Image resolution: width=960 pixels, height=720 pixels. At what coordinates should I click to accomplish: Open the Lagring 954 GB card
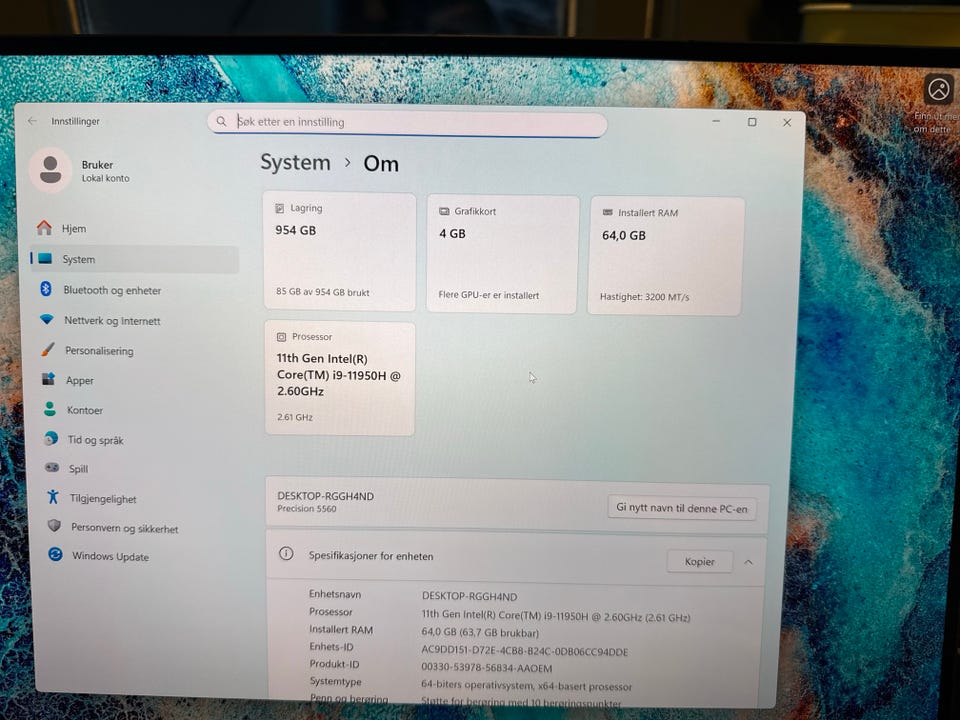tap(340, 252)
